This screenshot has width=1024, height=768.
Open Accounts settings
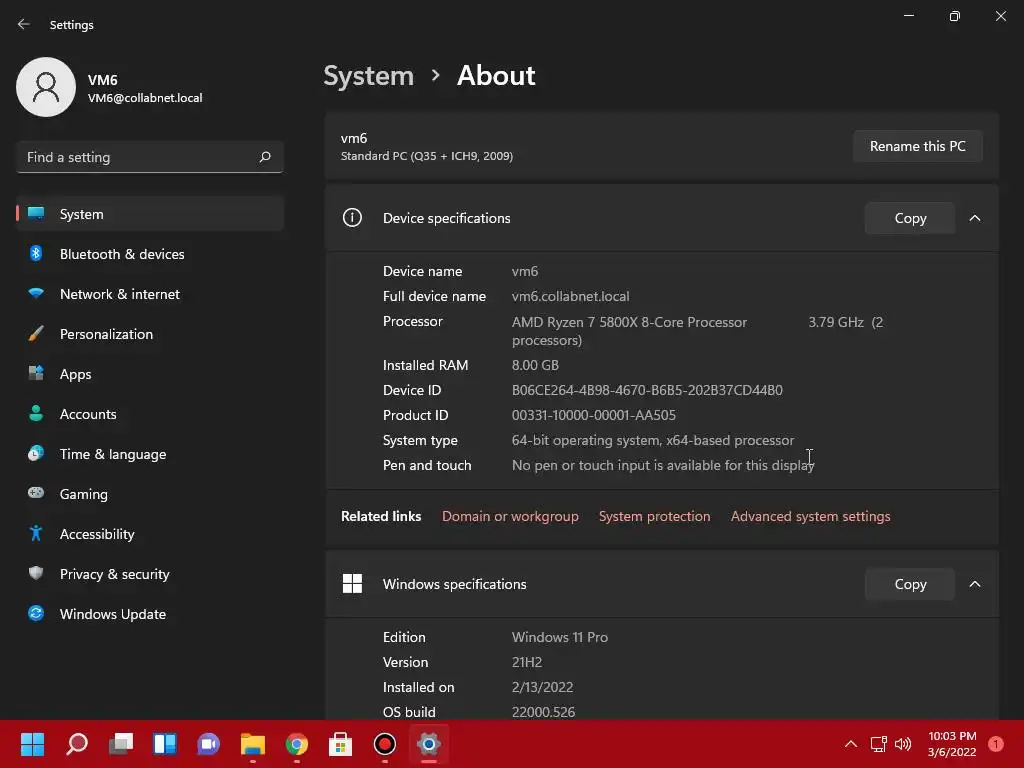tap(150, 414)
